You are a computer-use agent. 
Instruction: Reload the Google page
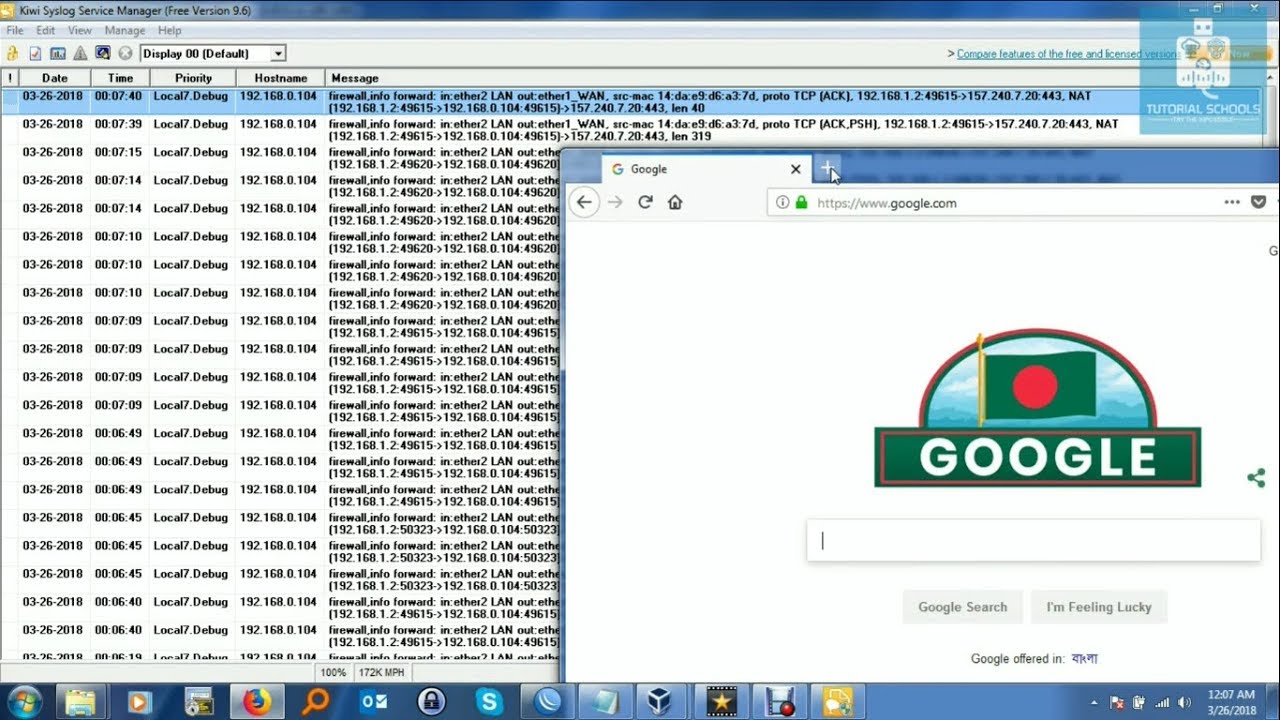click(645, 202)
